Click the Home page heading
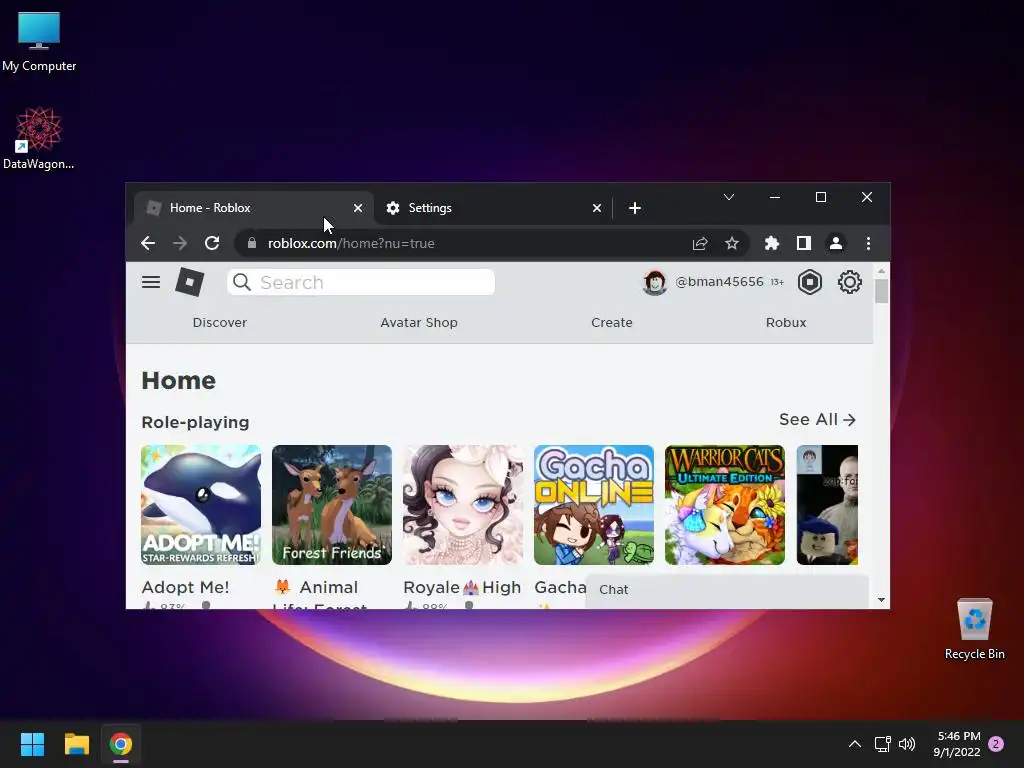 point(178,381)
